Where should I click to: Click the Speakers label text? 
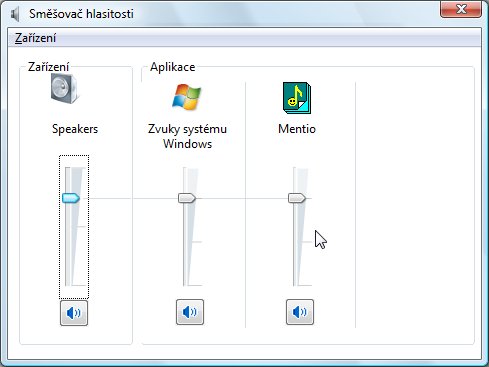[75, 129]
